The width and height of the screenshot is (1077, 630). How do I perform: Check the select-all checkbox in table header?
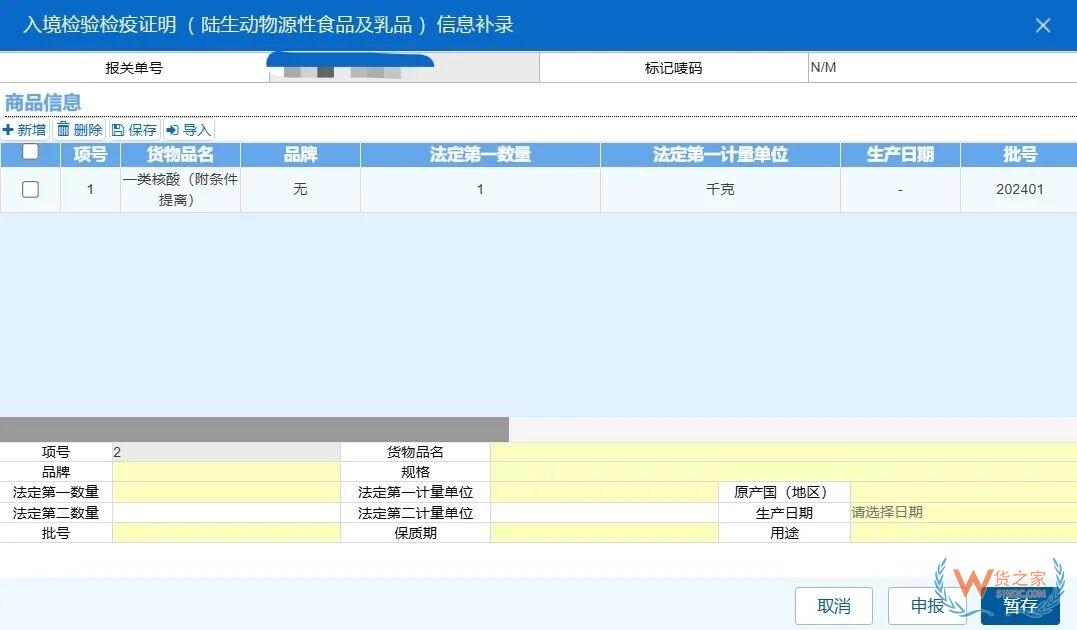pyautogui.click(x=30, y=152)
